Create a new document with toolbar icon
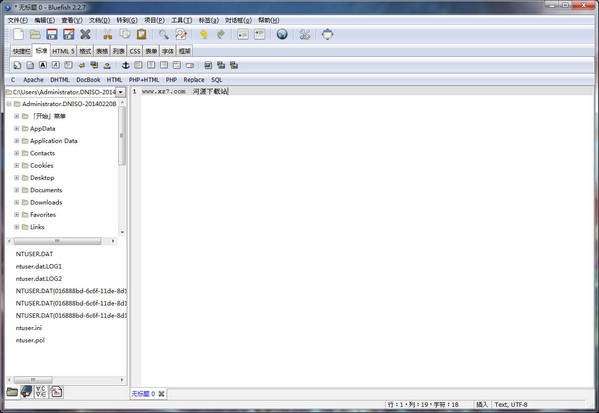 [x=18, y=35]
